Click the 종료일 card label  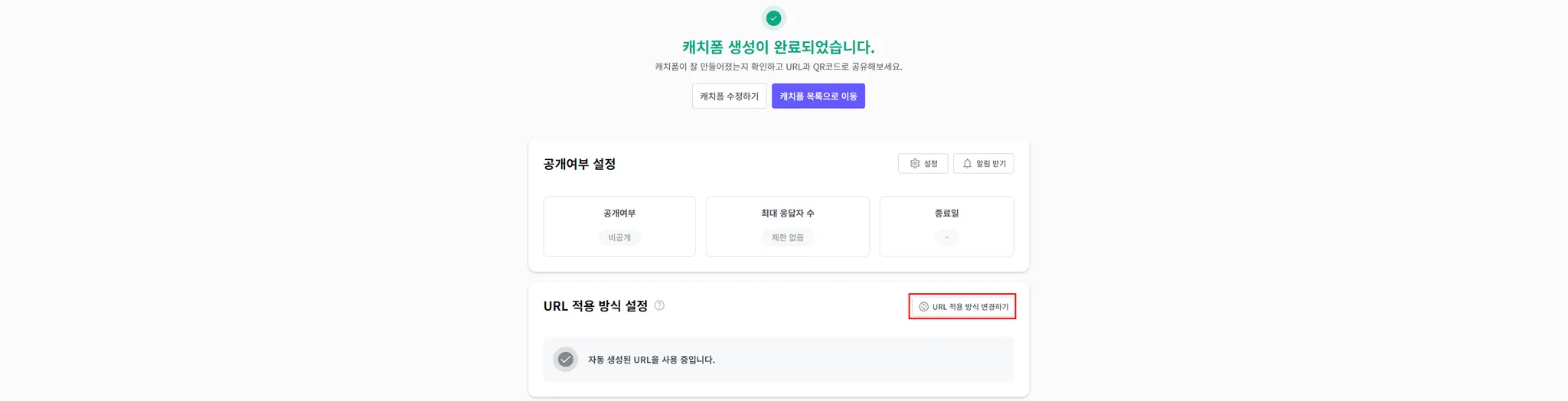pyautogui.click(x=946, y=214)
